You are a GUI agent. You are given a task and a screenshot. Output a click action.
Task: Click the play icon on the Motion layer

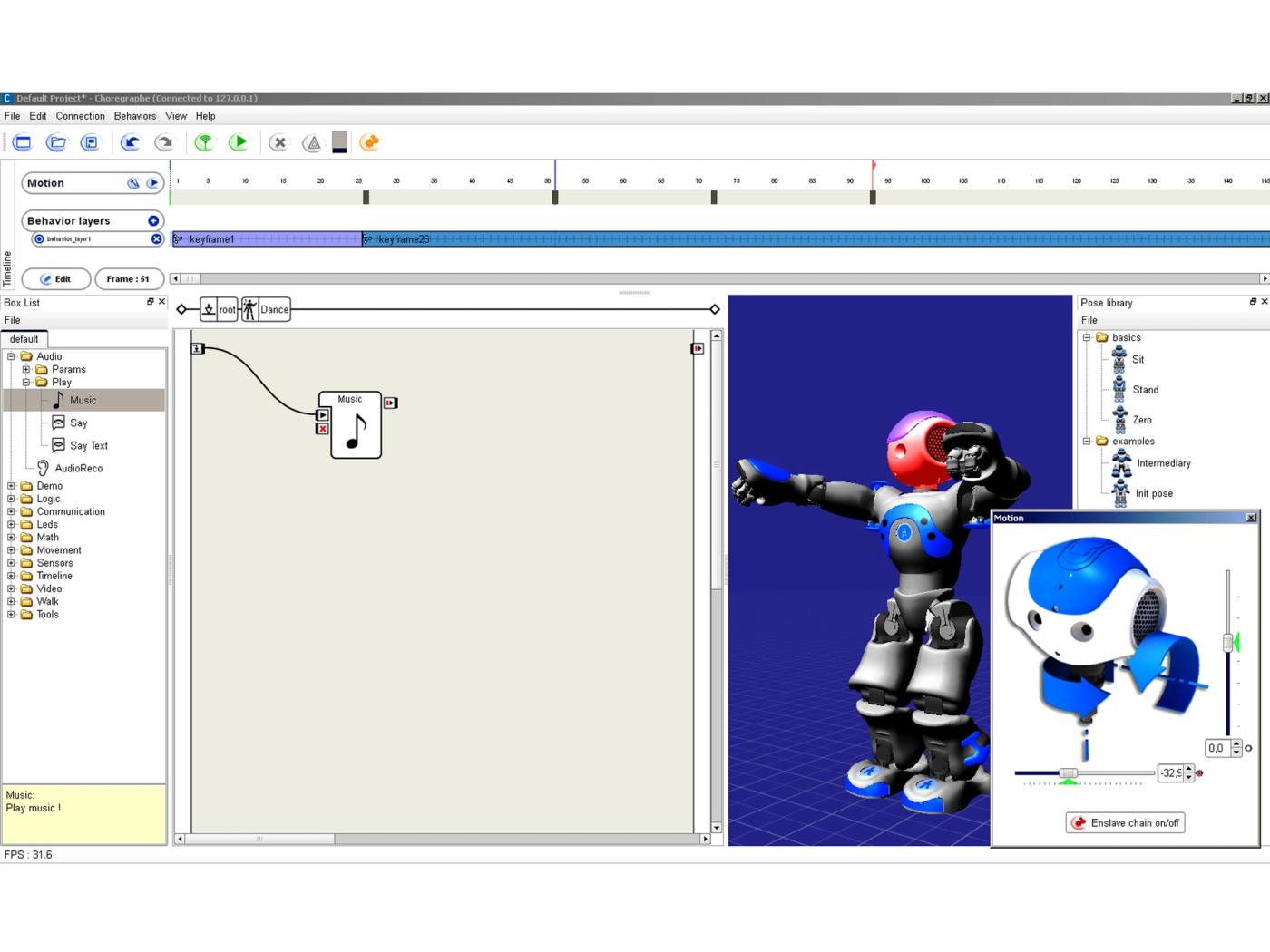pyautogui.click(x=152, y=182)
